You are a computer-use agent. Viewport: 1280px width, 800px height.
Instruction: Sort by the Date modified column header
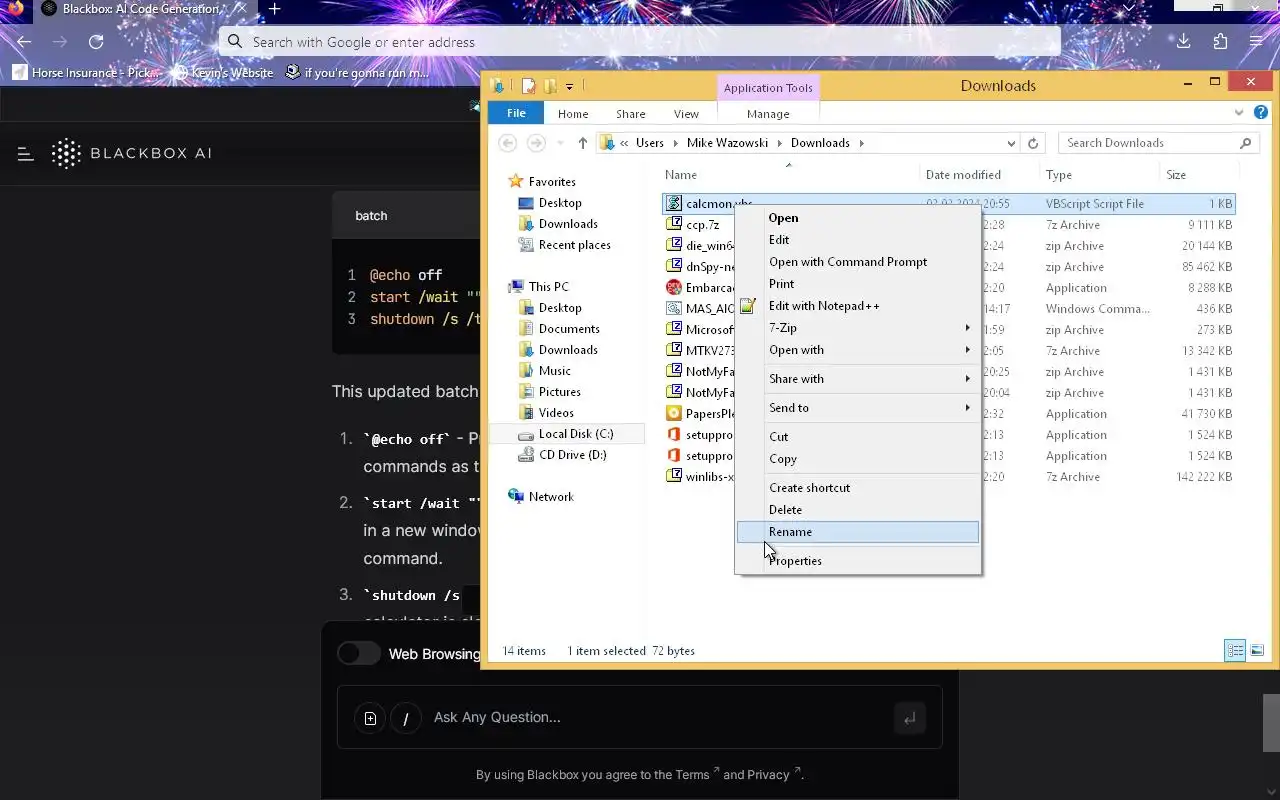(x=963, y=175)
